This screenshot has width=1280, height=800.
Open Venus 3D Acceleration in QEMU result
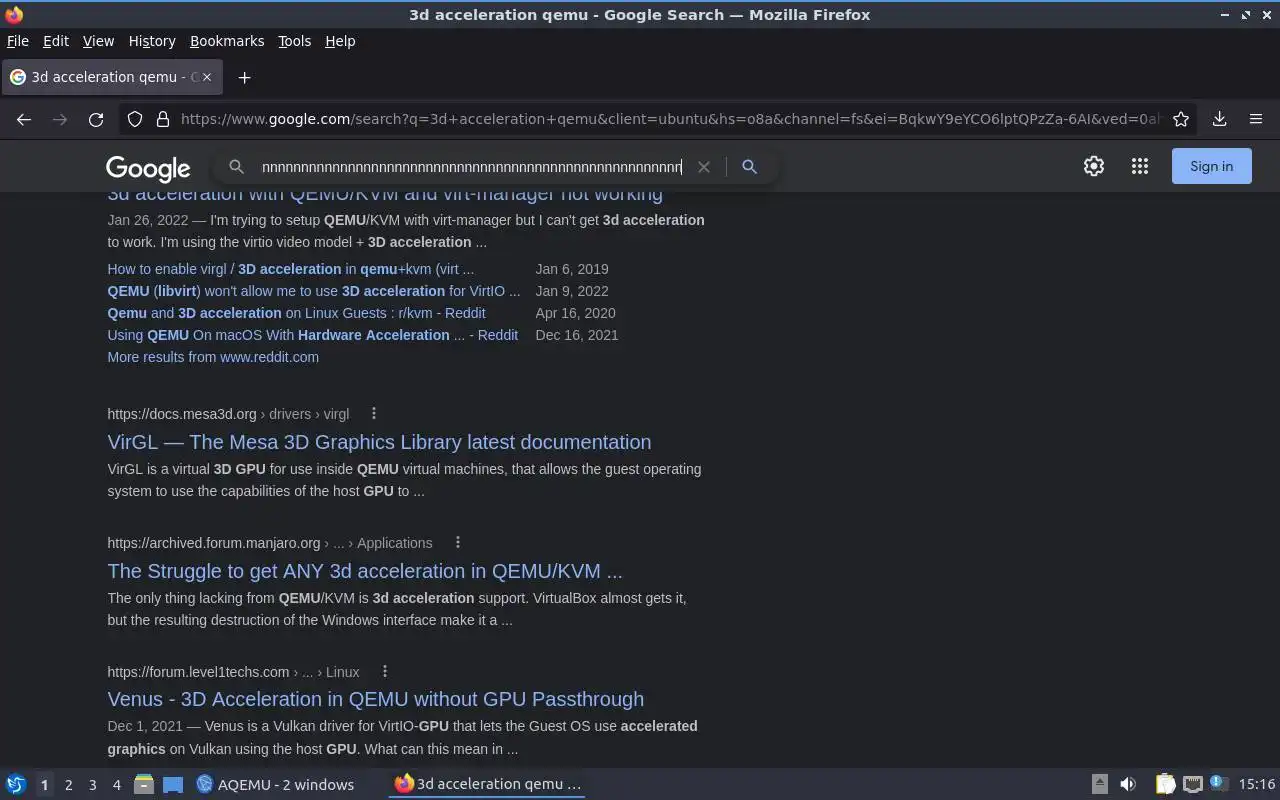tap(376, 699)
